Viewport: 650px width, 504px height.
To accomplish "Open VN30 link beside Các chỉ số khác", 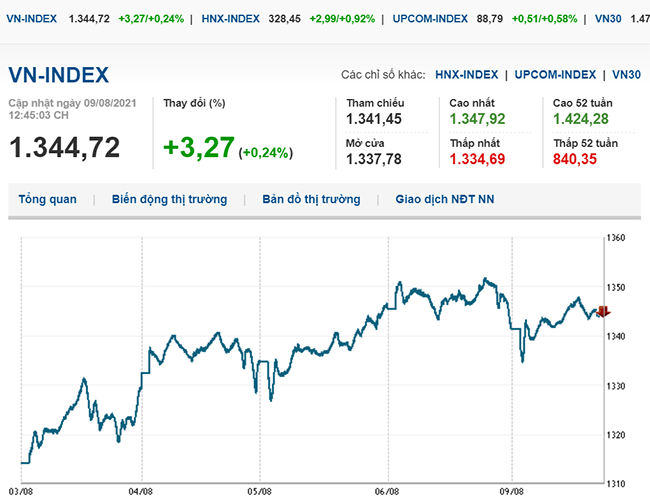I will 626,75.
